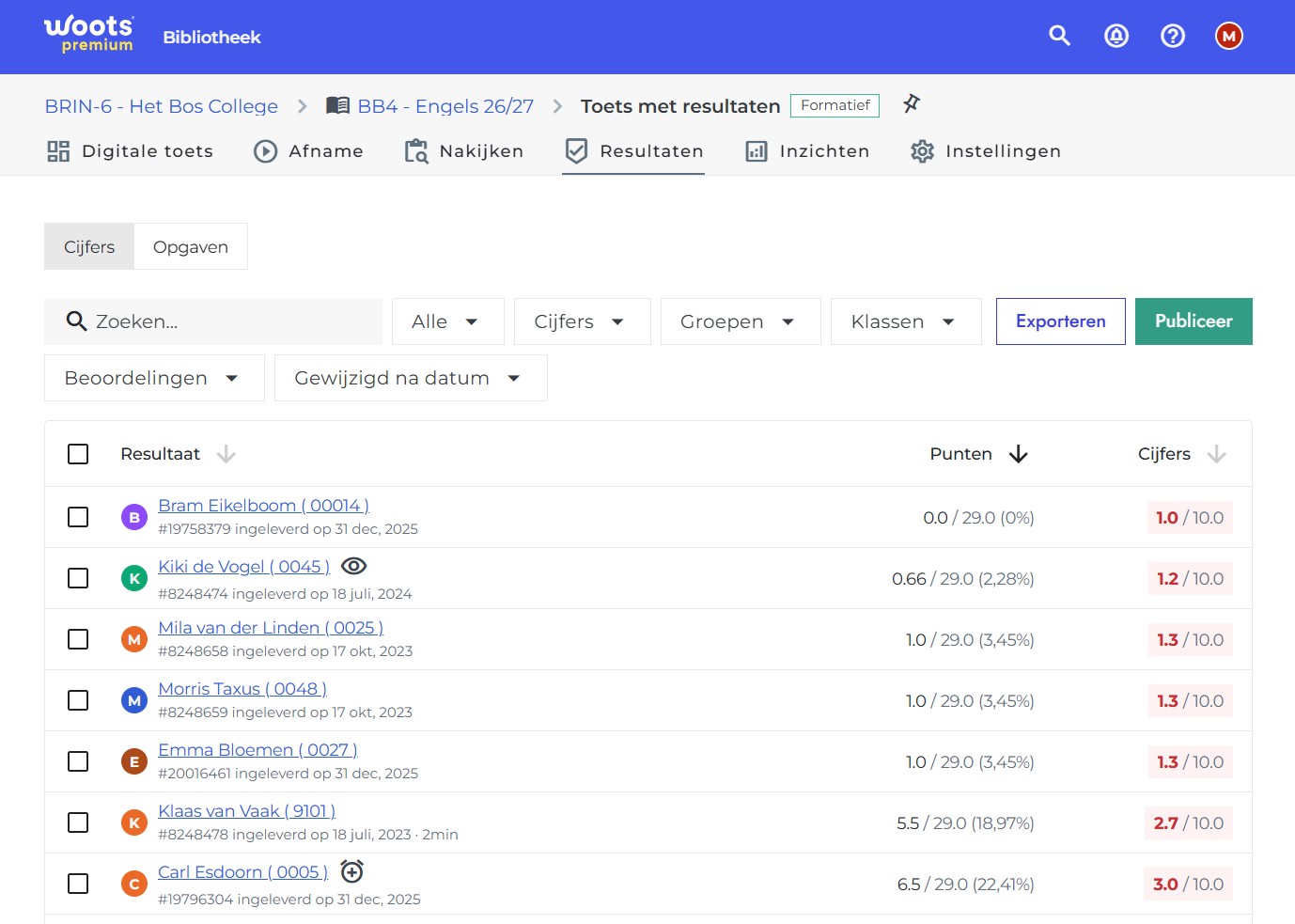This screenshot has height=924, width=1295.
Task: Open the Cijfers filter dropdown
Action: pos(583,321)
